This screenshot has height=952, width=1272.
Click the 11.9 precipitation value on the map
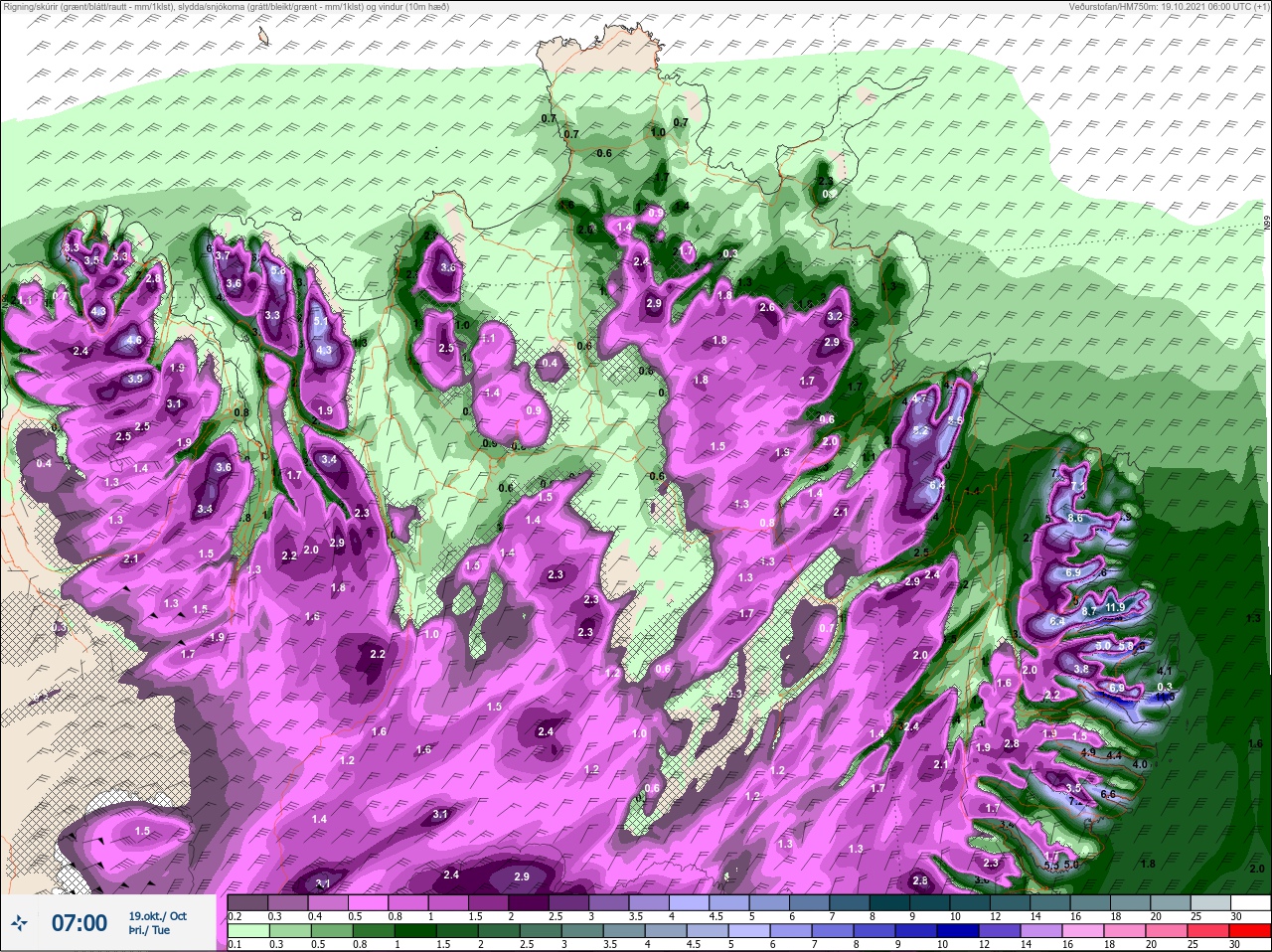tap(1114, 607)
